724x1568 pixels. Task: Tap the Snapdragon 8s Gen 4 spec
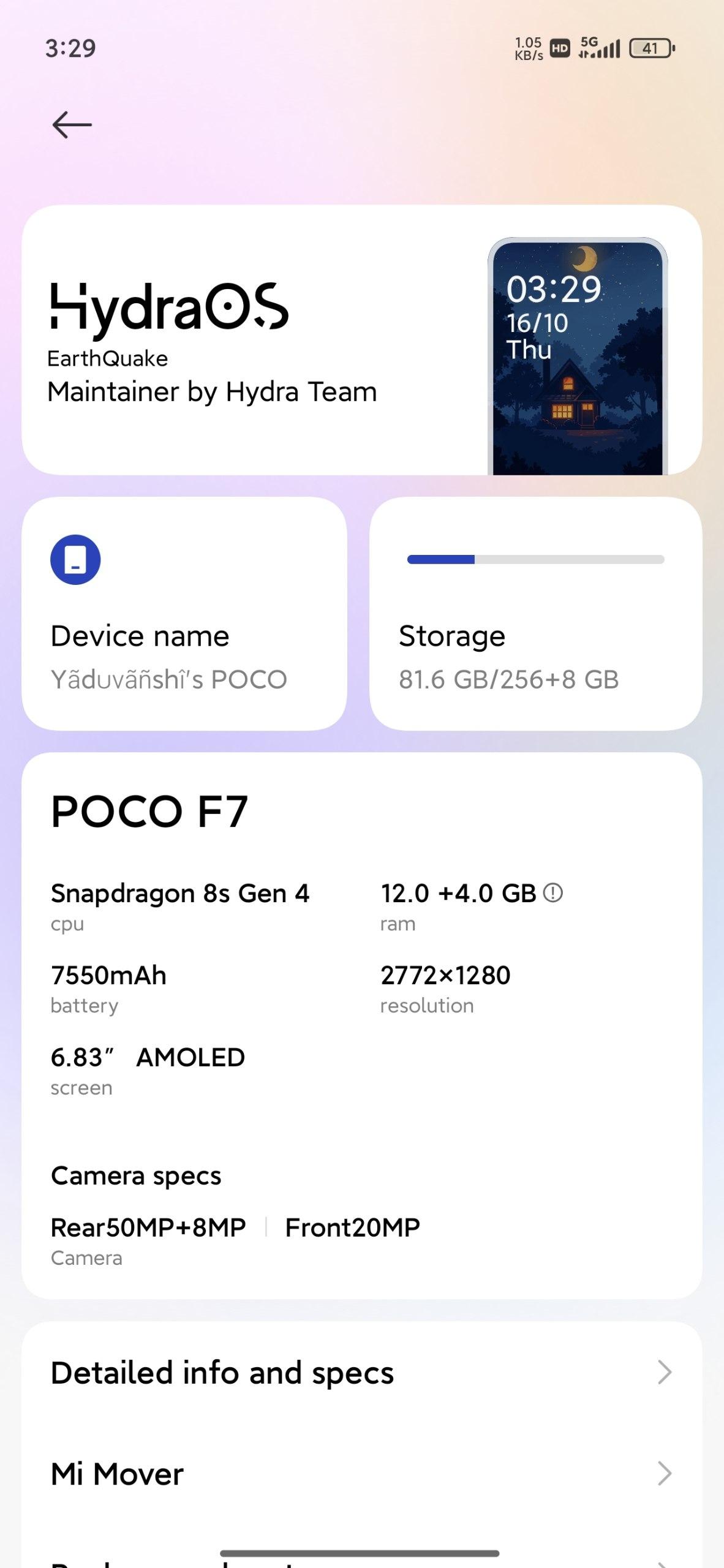[180, 894]
